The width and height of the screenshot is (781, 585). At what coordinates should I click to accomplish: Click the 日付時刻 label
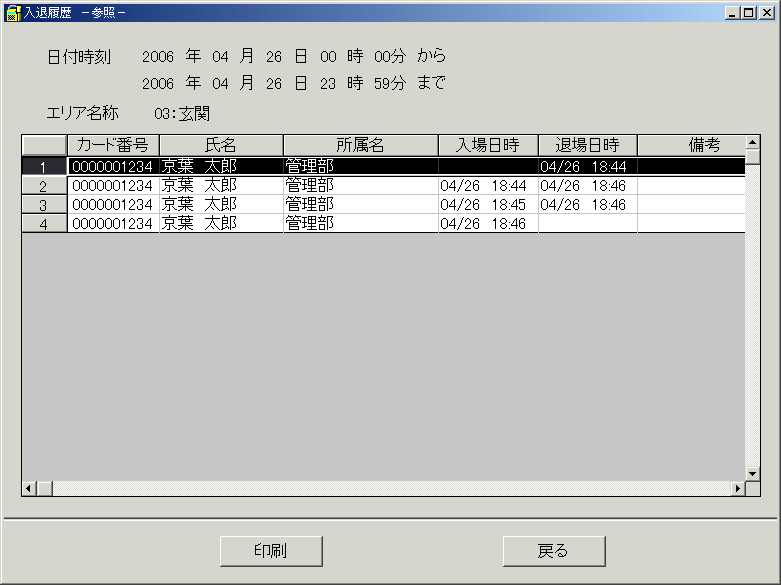point(79,57)
